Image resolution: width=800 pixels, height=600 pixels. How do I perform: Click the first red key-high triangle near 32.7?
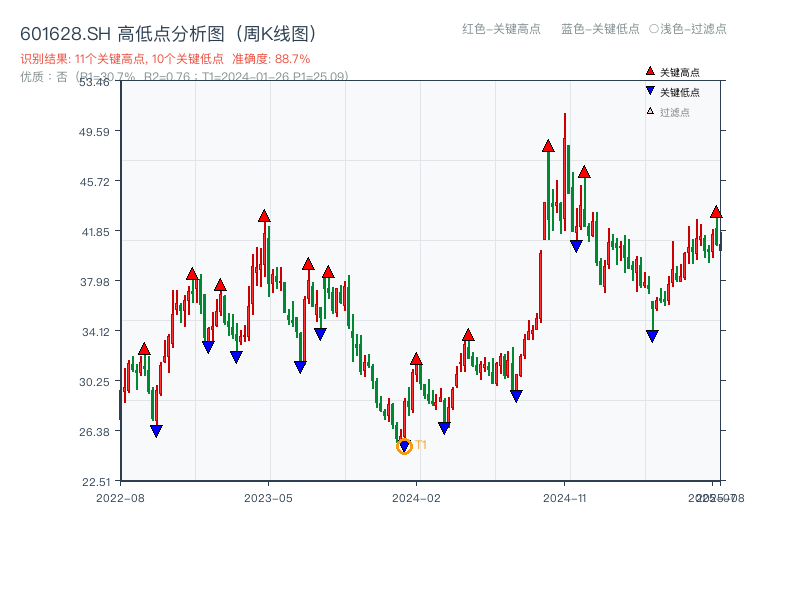click(144, 349)
